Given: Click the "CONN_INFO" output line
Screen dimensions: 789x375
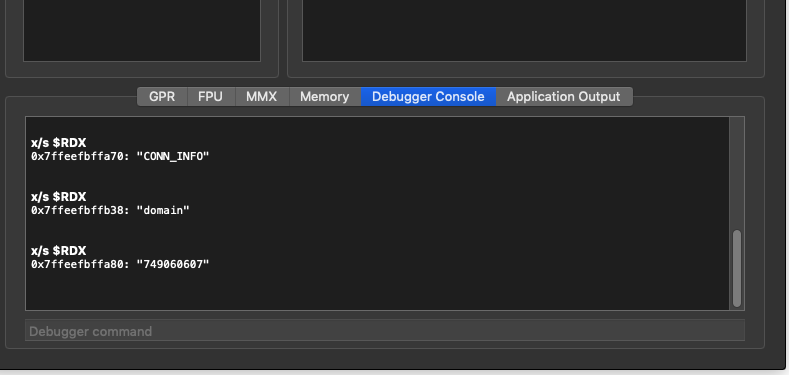Looking at the screenshot, I should point(120,157).
